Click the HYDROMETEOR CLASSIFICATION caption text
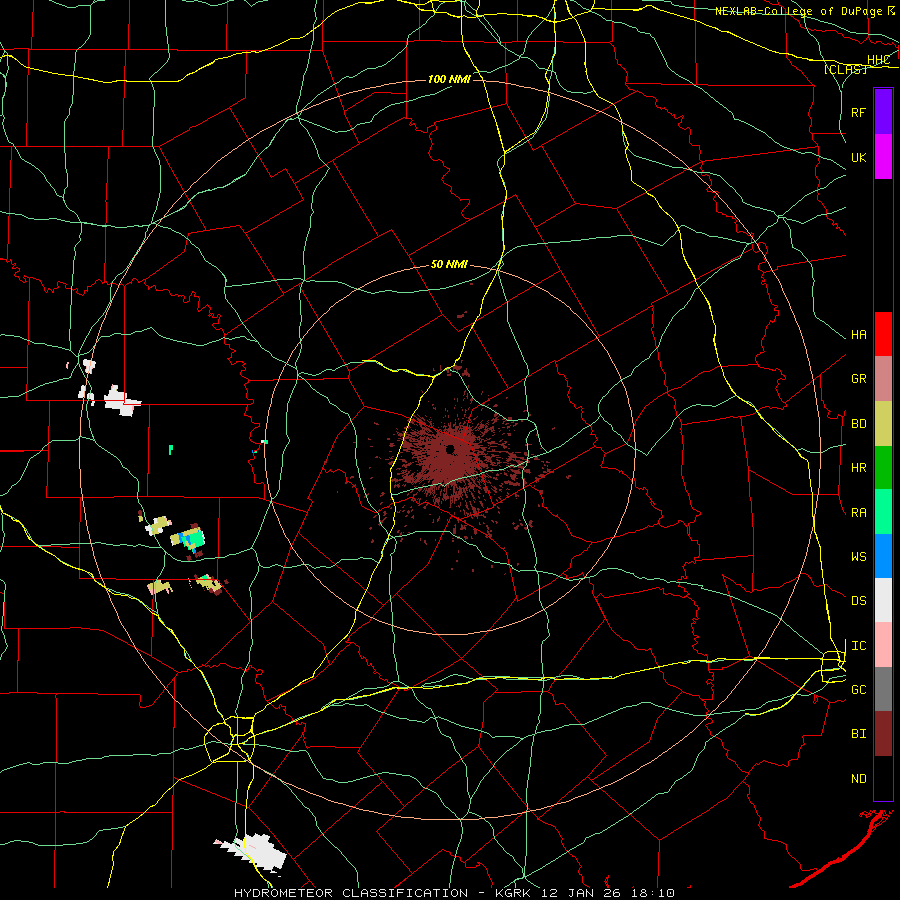The height and width of the screenshot is (900, 900). [351, 893]
